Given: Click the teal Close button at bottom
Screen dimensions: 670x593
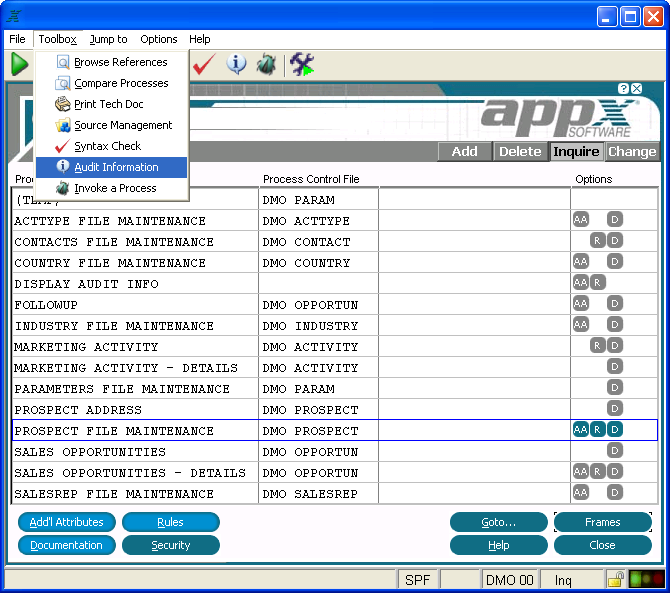Looking at the screenshot, I should click(602, 545).
